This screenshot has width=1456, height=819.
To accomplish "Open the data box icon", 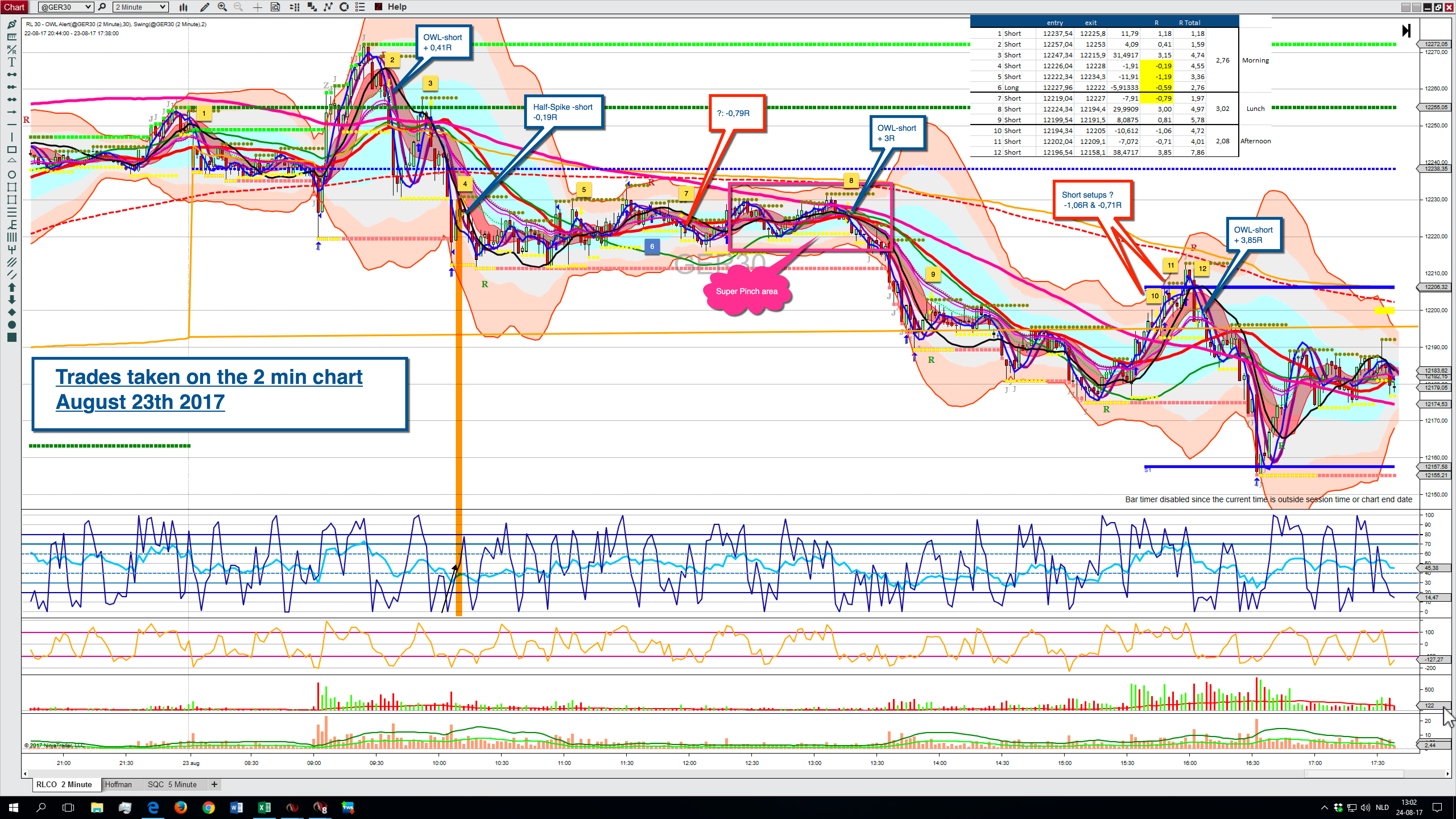I will (276, 7).
